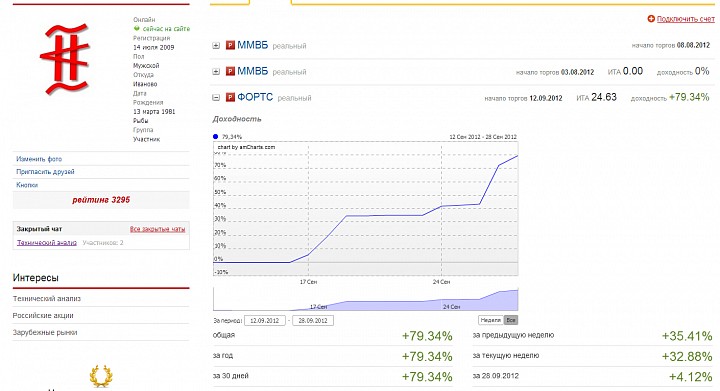
Task: Click the Доходность chart heading
Action: tap(237, 119)
